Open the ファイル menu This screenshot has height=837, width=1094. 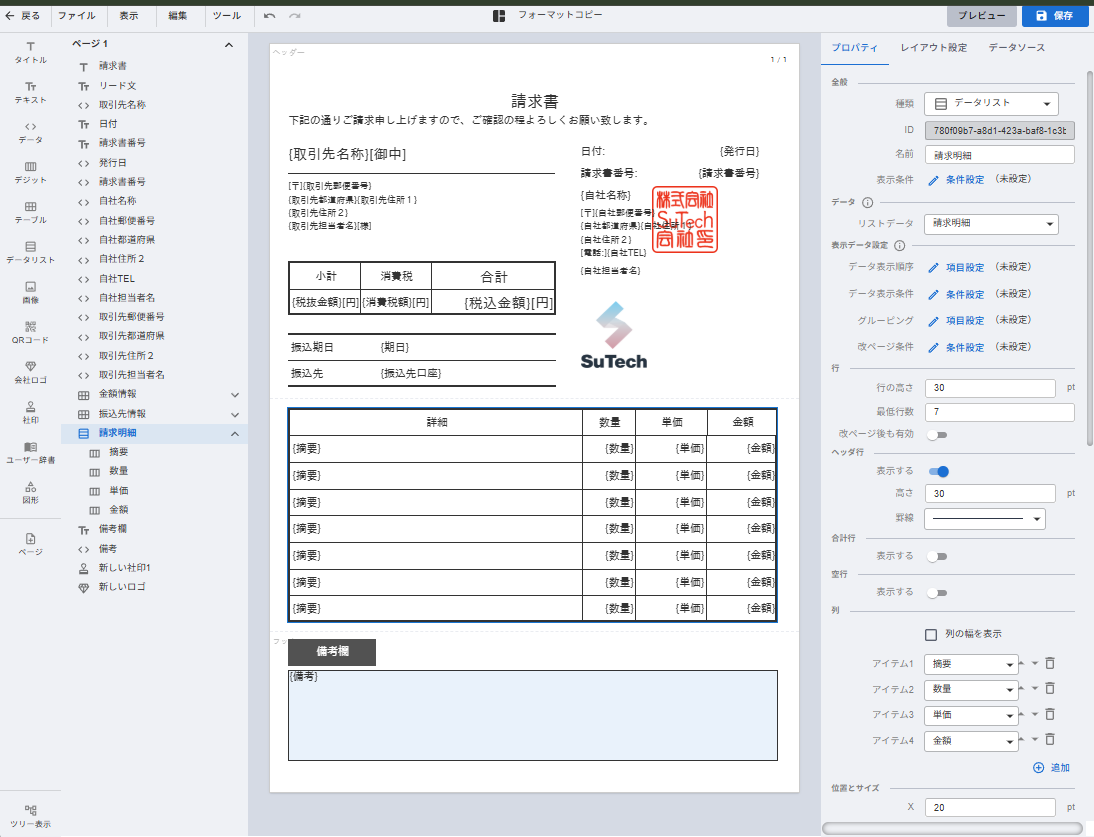click(77, 16)
